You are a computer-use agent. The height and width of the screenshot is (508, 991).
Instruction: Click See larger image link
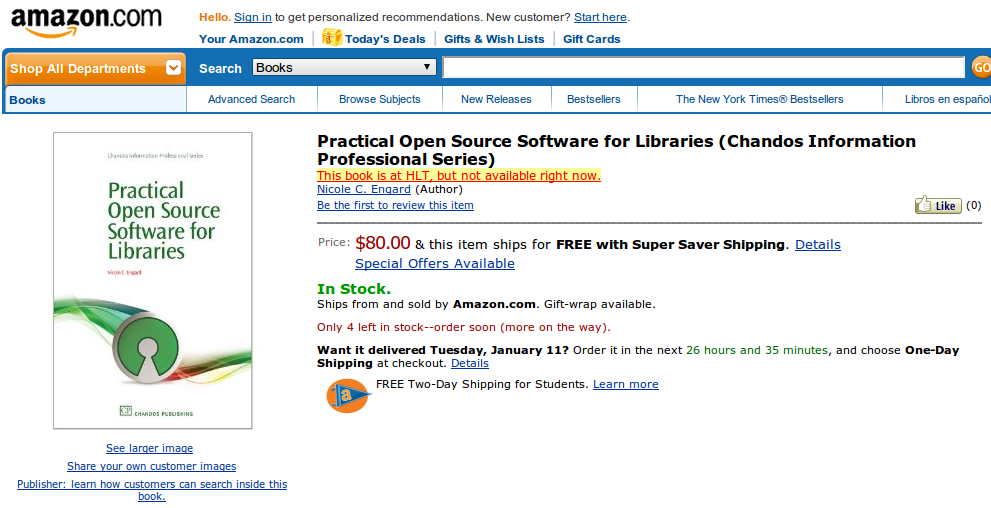tap(150, 448)
